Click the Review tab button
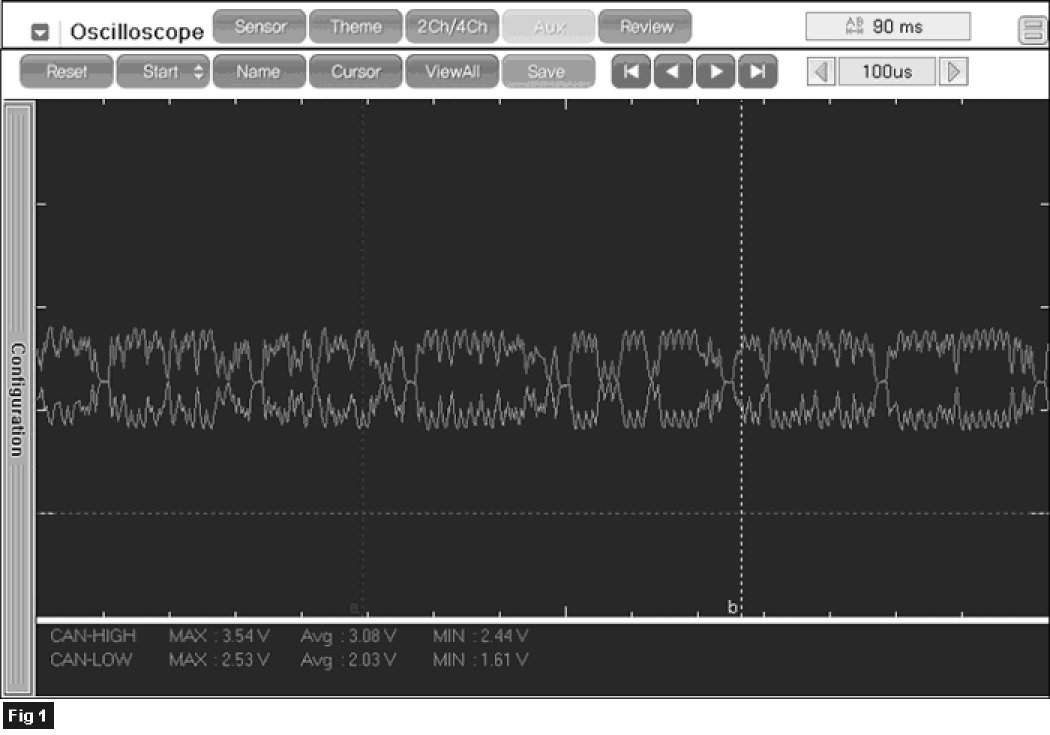Screen dimensions: 1050x735 pos(645,27)
